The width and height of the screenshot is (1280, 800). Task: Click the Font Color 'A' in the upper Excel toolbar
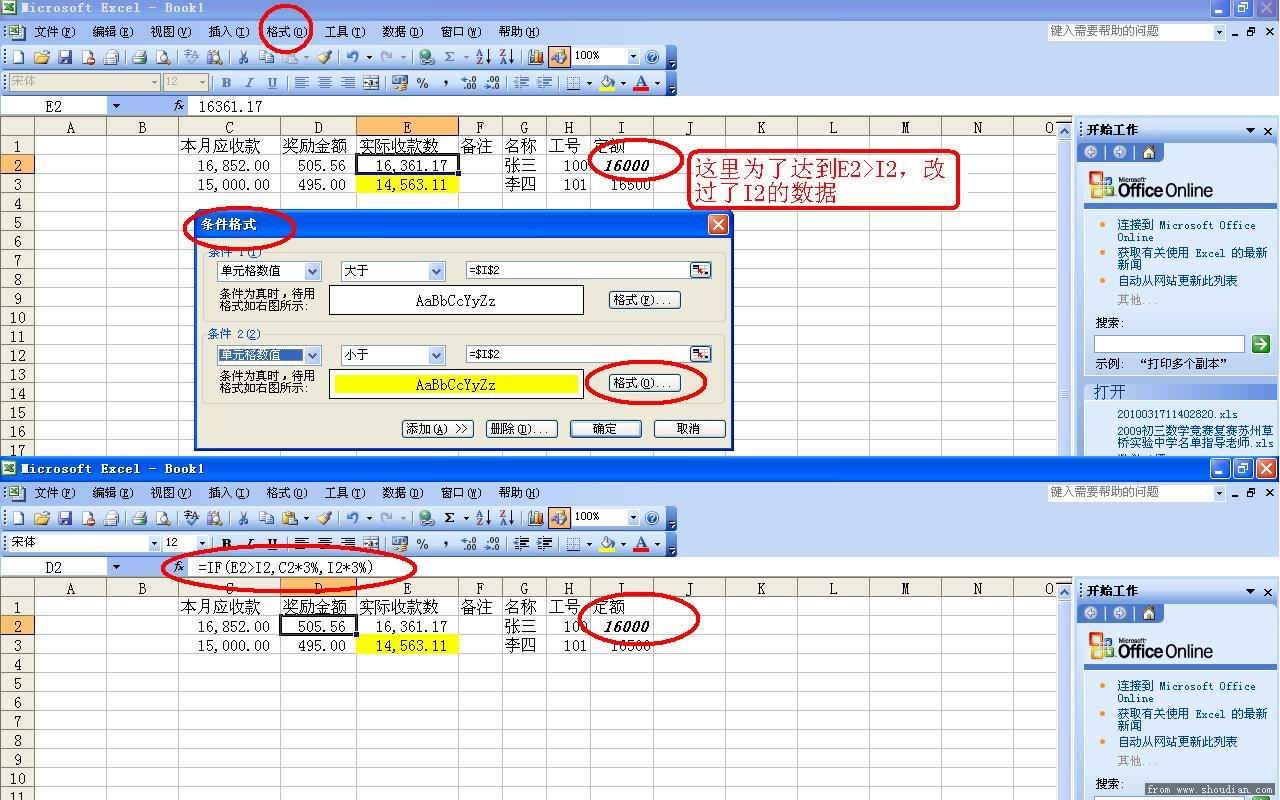click(641, 83)
